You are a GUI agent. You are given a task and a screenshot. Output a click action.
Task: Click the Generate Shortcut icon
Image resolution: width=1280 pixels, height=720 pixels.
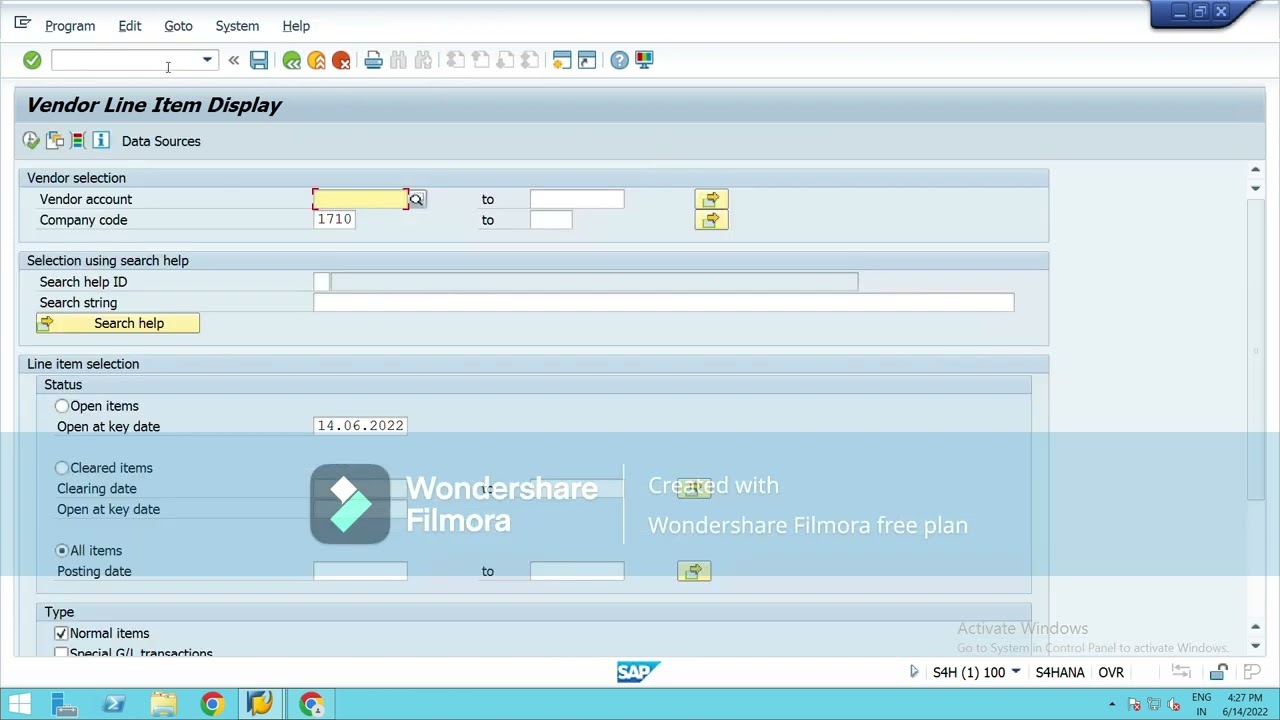point(587,60)
